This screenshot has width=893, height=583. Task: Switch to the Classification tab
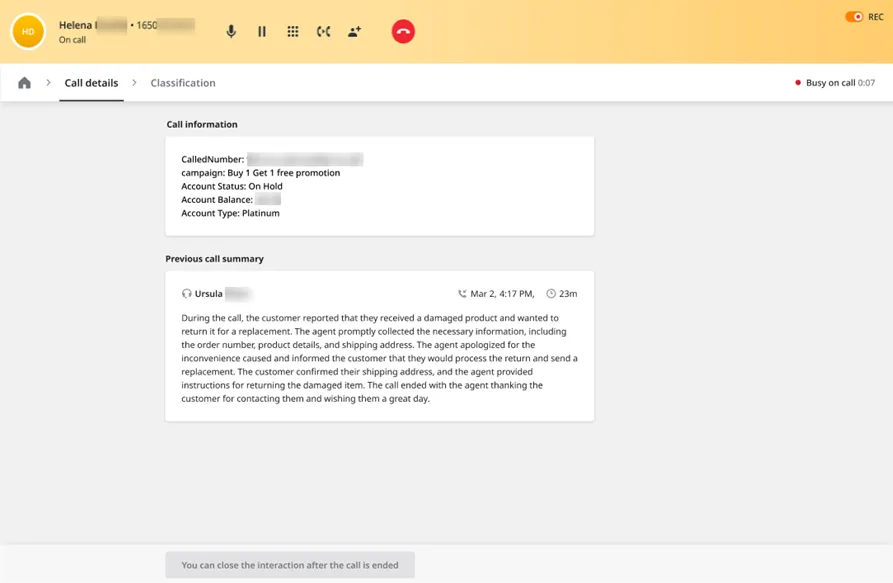(183, 83)
